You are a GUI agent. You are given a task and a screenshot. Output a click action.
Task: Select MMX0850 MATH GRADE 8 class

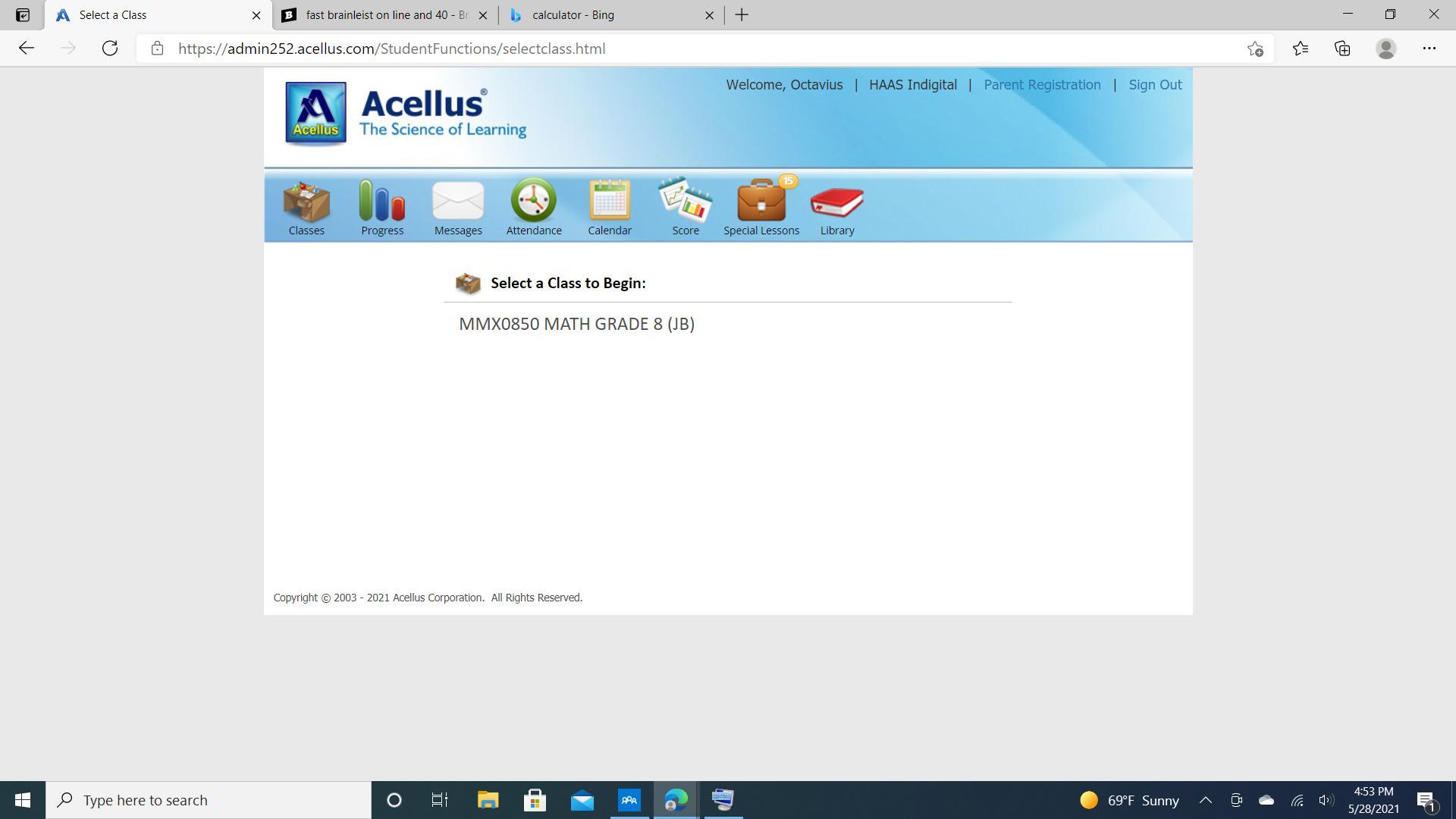coord(576,325)
